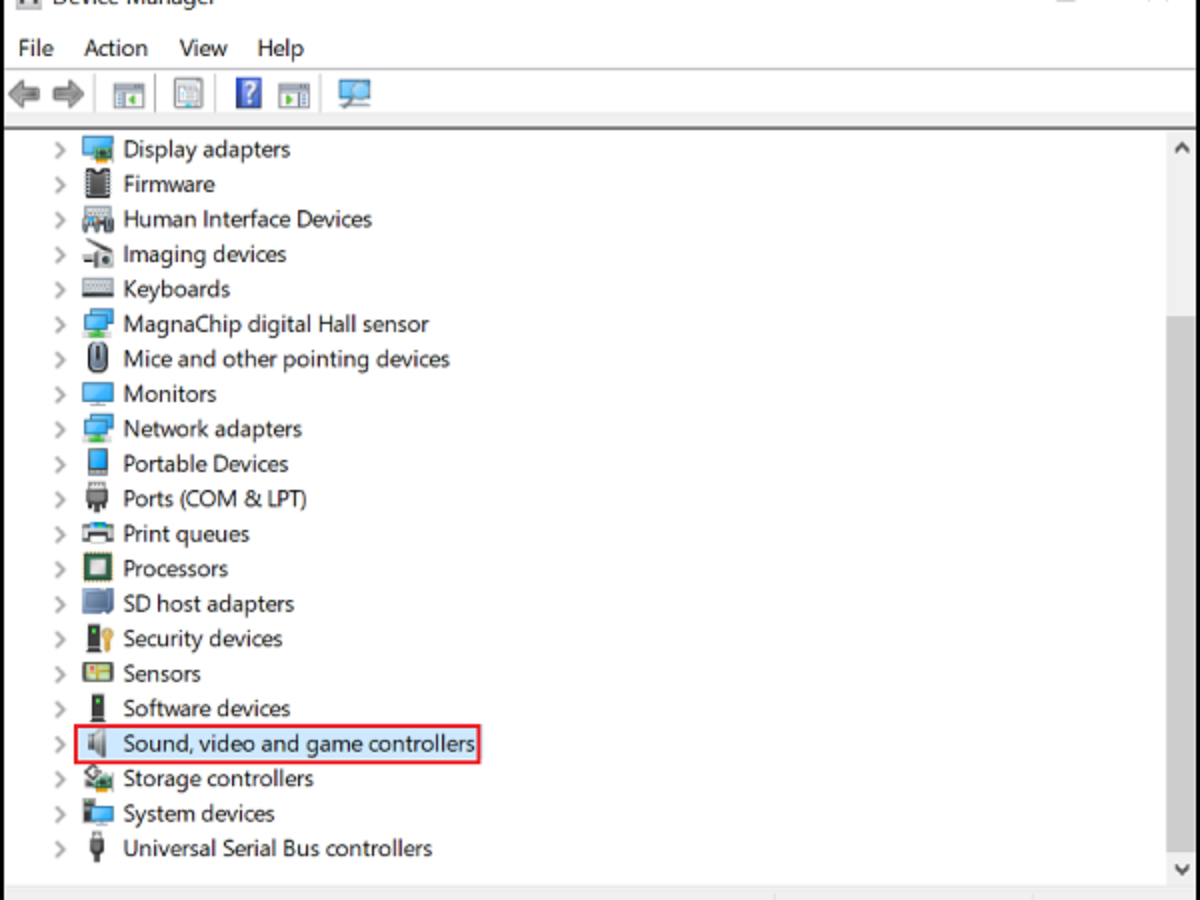Viewport: 1200px width, 900px height.
Task: Click the Back arrow toolbar button
Action: (25, 95)
